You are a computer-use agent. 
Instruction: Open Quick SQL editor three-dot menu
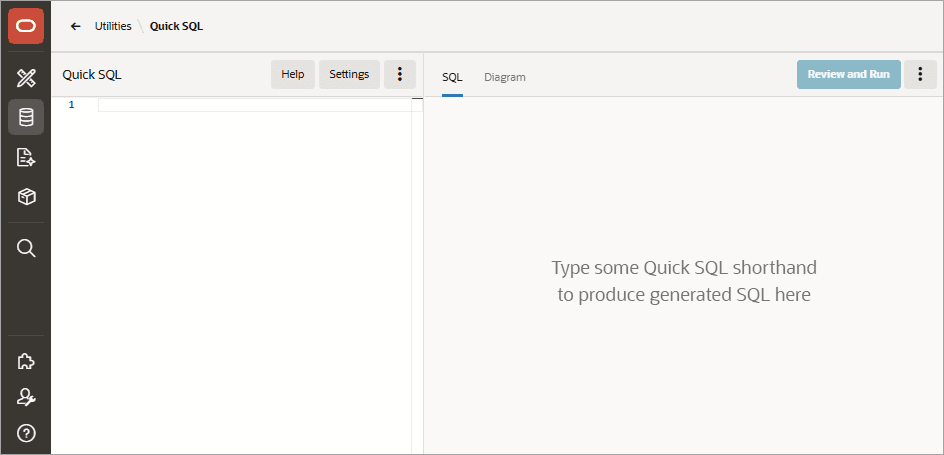(400, 75)
